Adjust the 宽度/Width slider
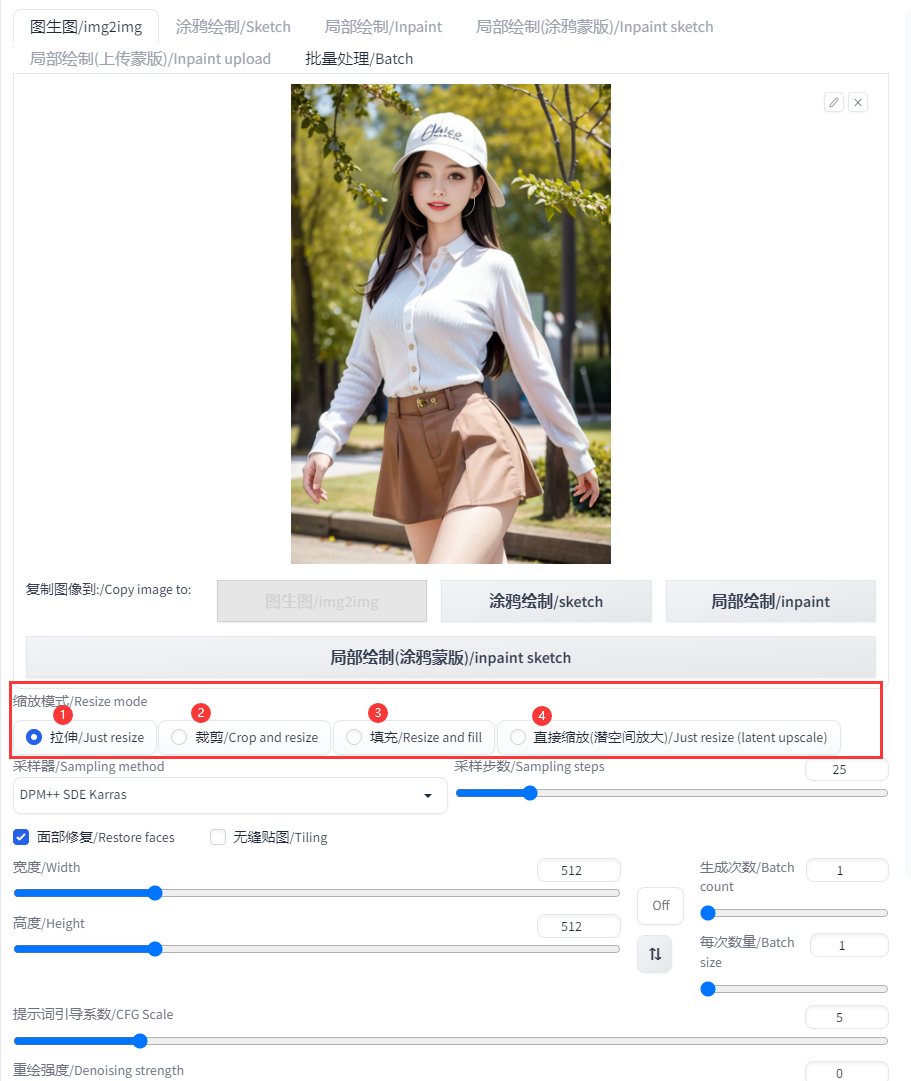Viewport: 911px width, 1081px height. tap(317, 893)
